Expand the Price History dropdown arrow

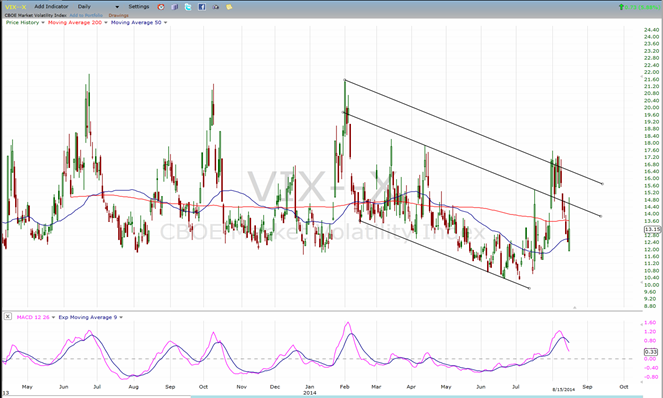pos(43,22)
